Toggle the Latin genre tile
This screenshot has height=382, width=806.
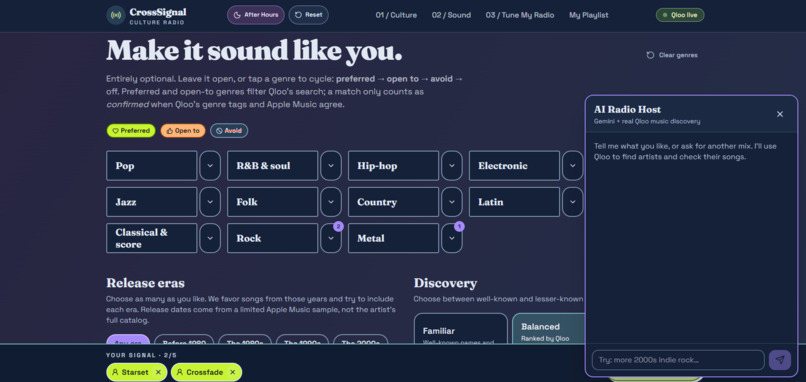[x=514, y=202]
